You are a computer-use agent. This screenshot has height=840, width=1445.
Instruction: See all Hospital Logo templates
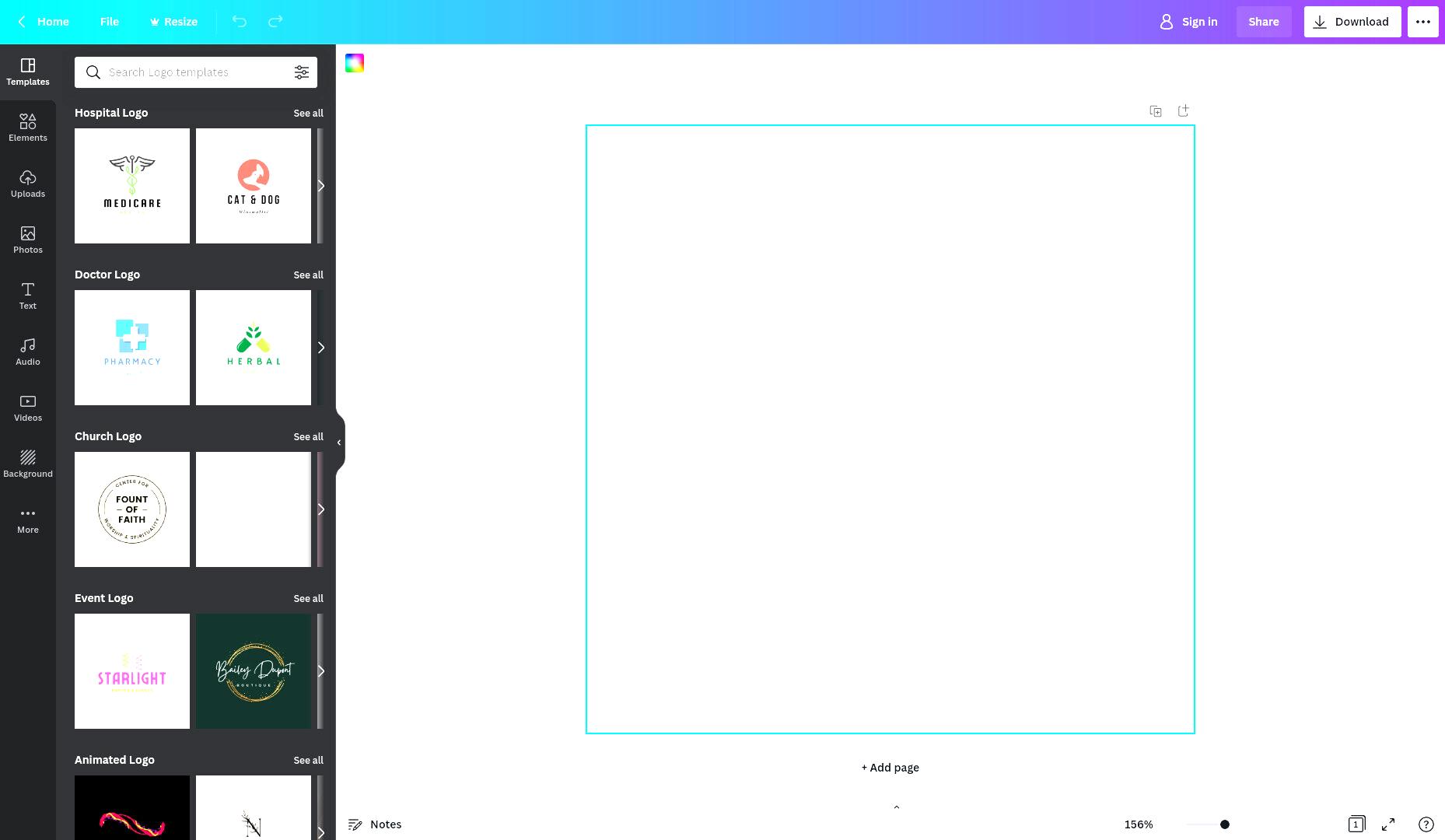pyautogui.click(x=308, y=113)
